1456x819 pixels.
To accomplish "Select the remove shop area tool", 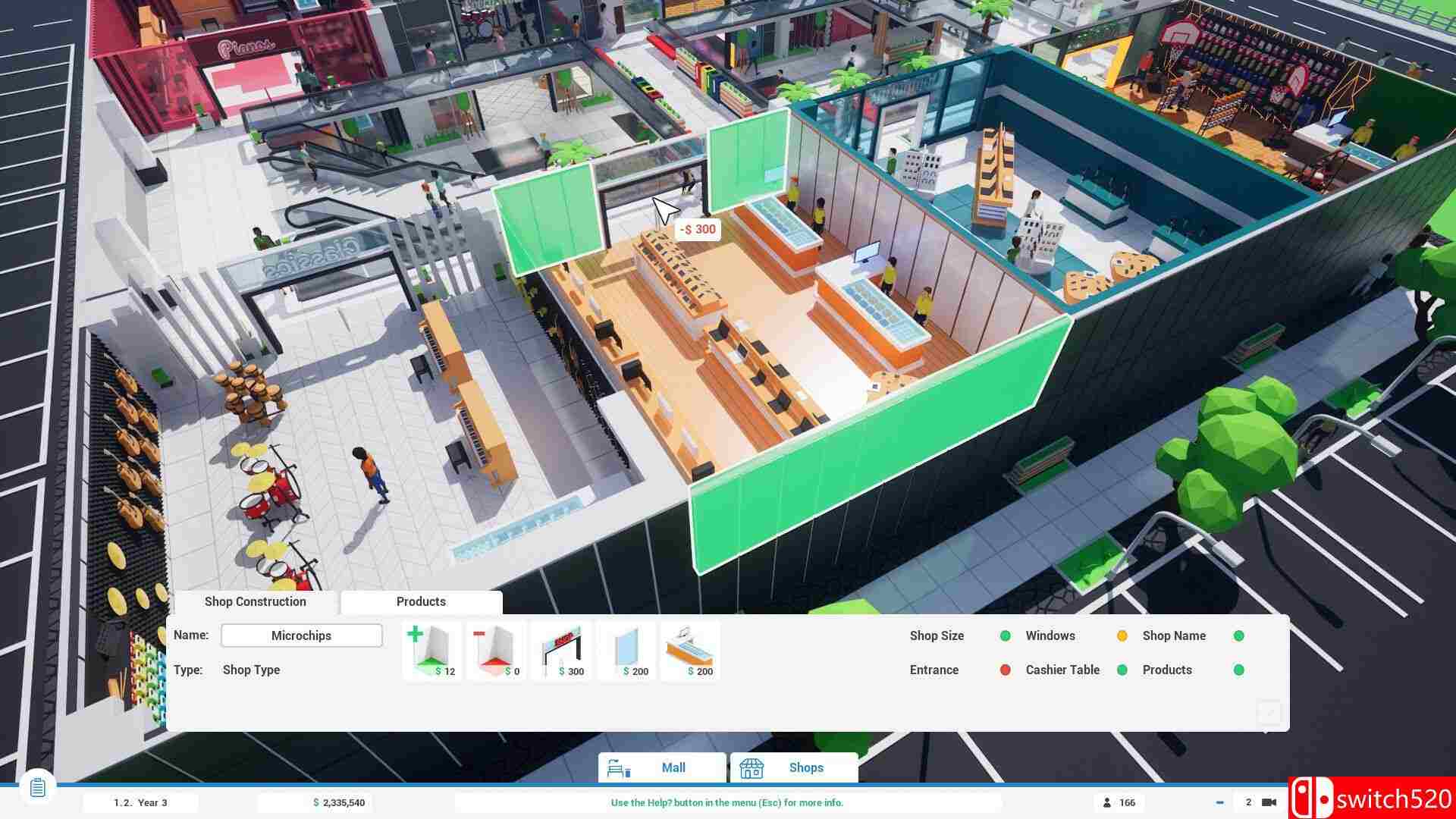I will point(496,651).
